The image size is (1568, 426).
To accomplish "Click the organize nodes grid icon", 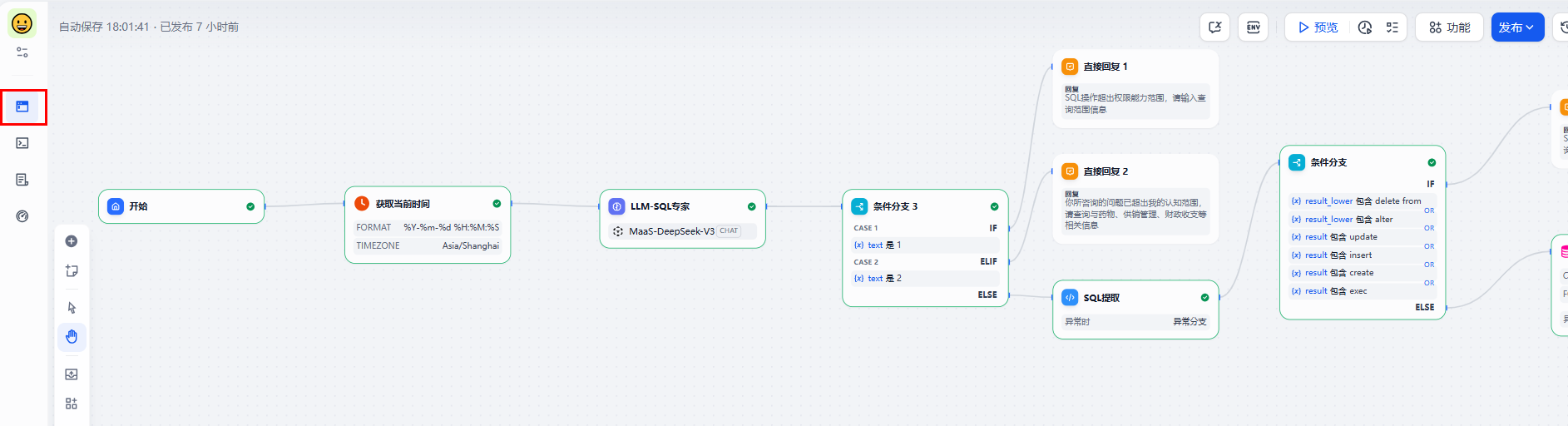I will coord(72,404).
